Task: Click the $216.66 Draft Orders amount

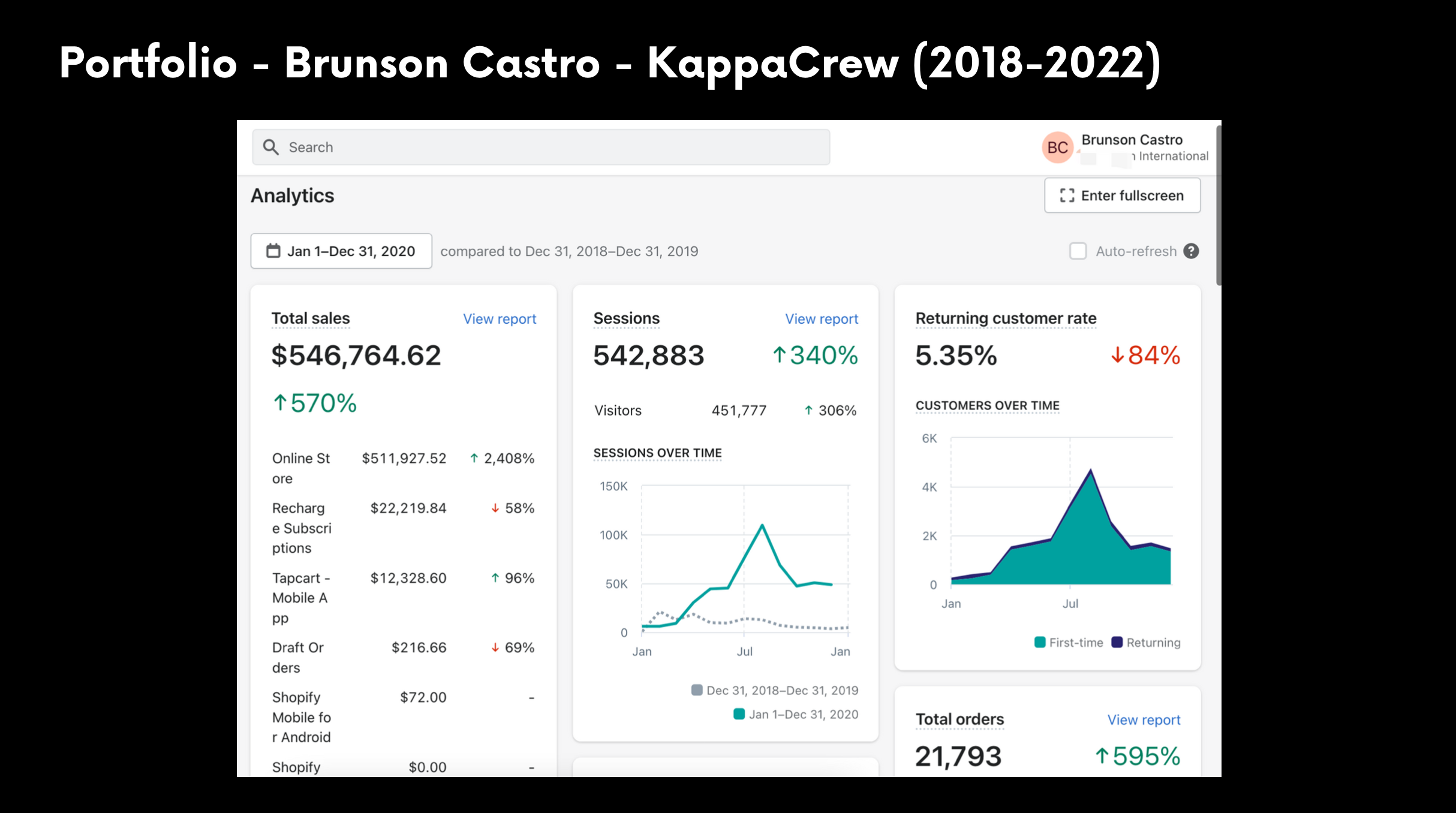Action: pos(419,648)
